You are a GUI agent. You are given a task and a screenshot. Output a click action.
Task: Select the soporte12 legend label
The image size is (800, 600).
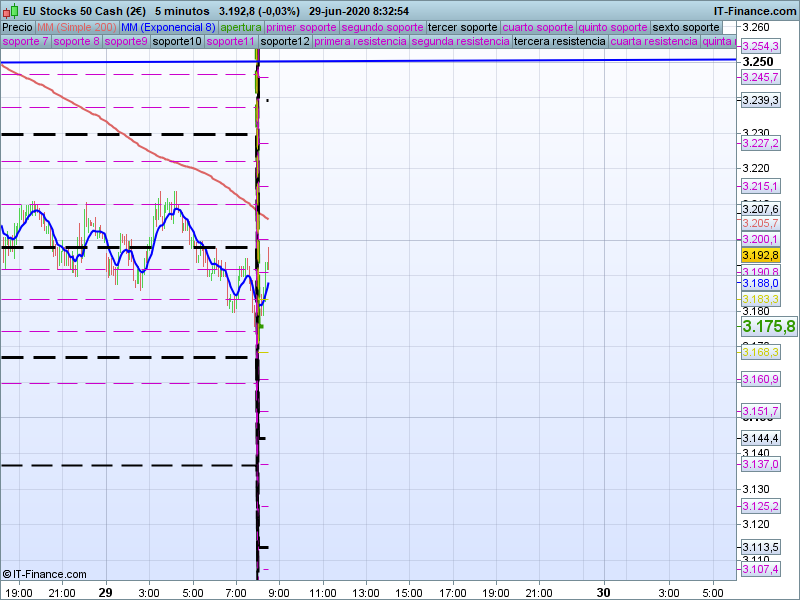285,42
